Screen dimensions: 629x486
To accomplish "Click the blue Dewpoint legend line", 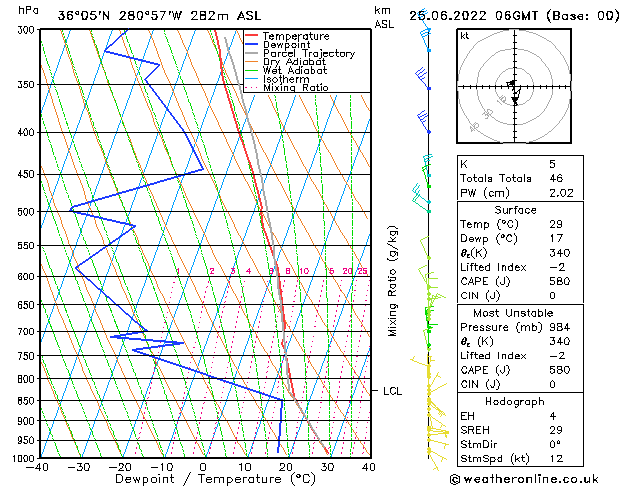I will 252,44.
